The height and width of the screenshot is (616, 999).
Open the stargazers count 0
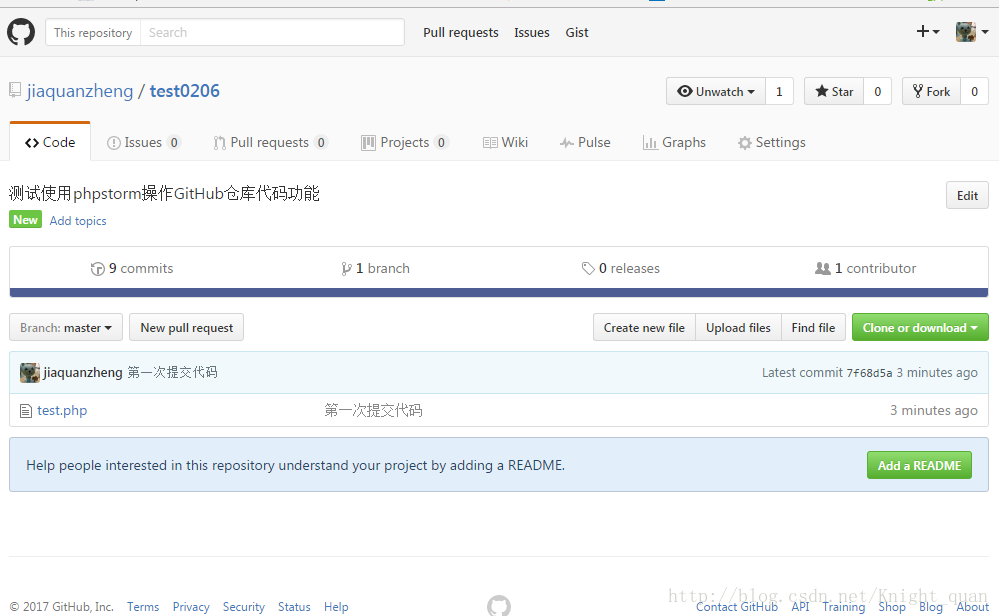click(877, 91)
